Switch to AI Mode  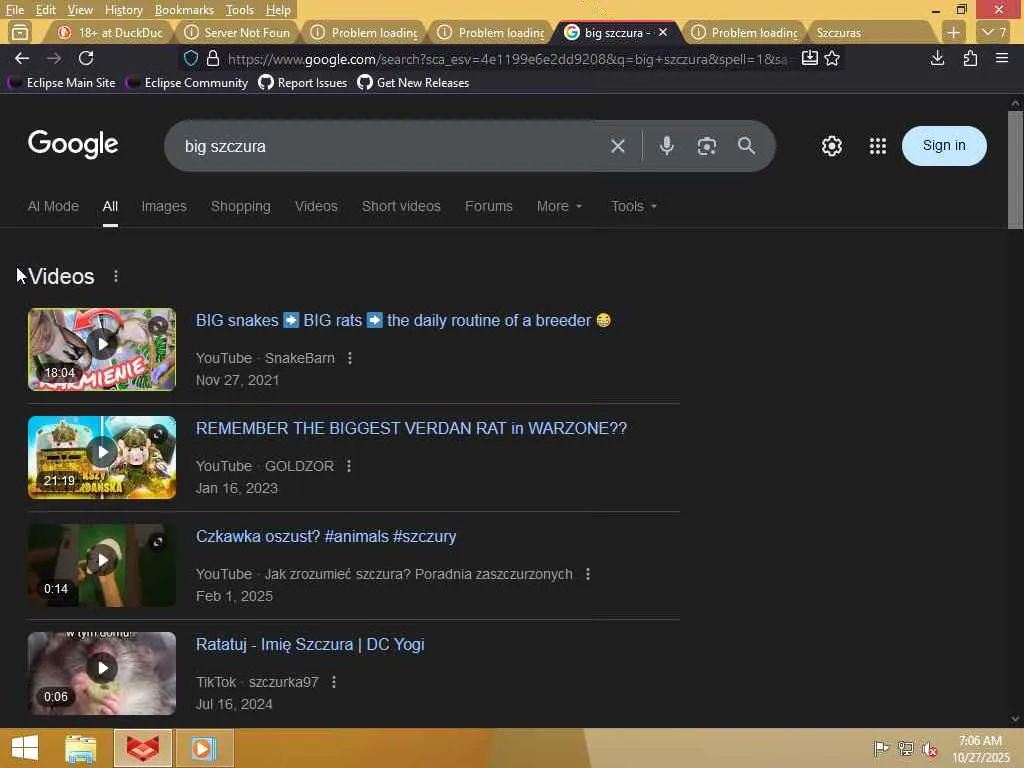click(53, 206)
